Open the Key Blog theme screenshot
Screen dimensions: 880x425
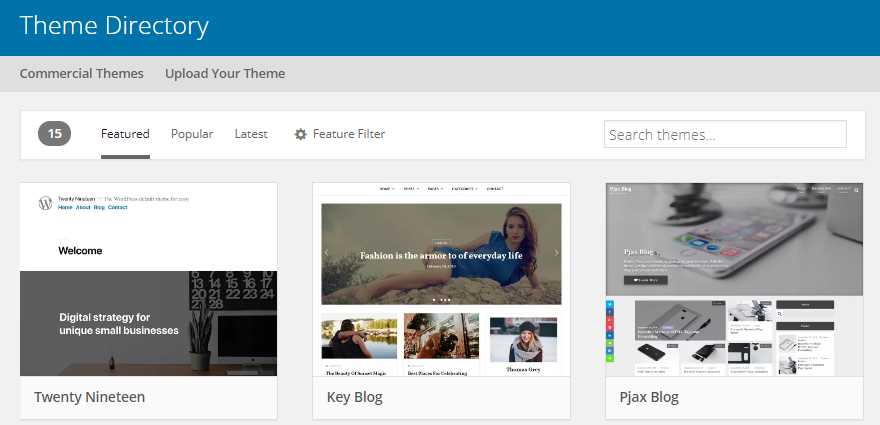point(441,279)
